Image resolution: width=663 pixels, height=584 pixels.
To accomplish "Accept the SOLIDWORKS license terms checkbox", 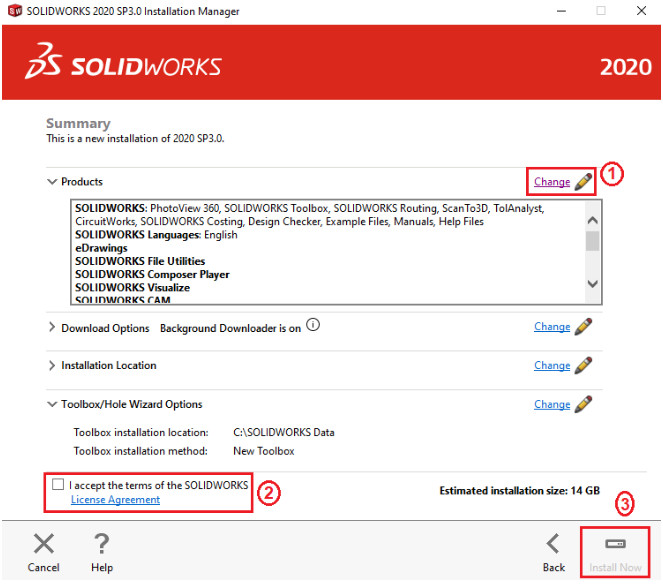I will pos(58,485).
